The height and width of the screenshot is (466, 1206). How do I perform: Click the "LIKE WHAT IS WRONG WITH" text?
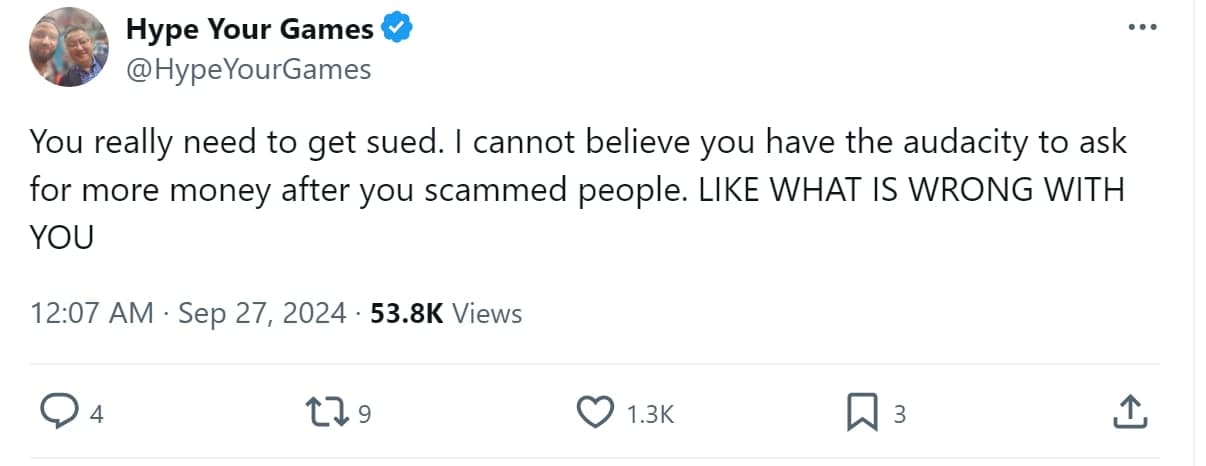click(910, 190)
